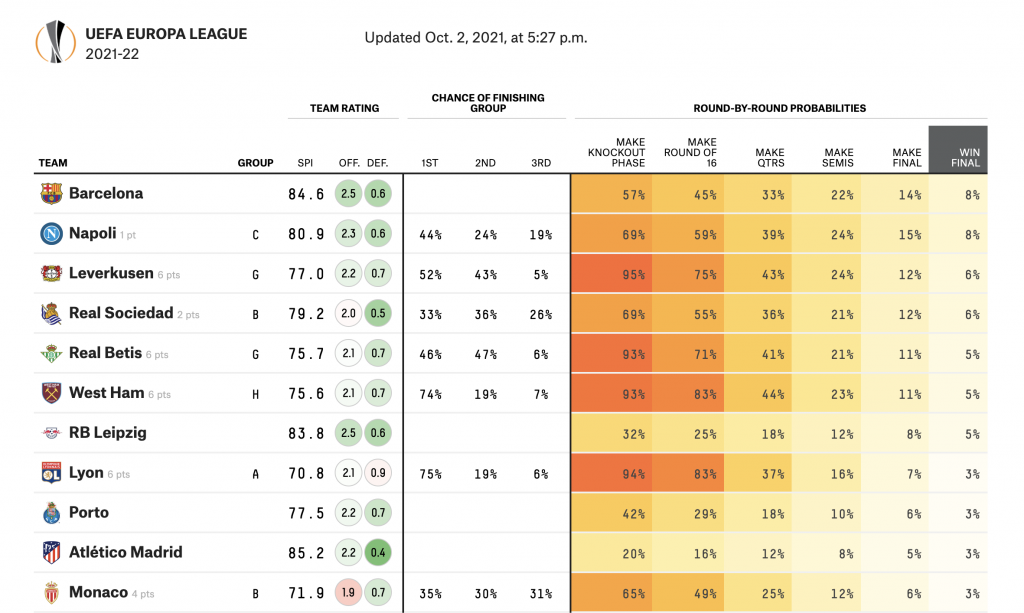Click the RB Leipzig club crest

[51, 433]
